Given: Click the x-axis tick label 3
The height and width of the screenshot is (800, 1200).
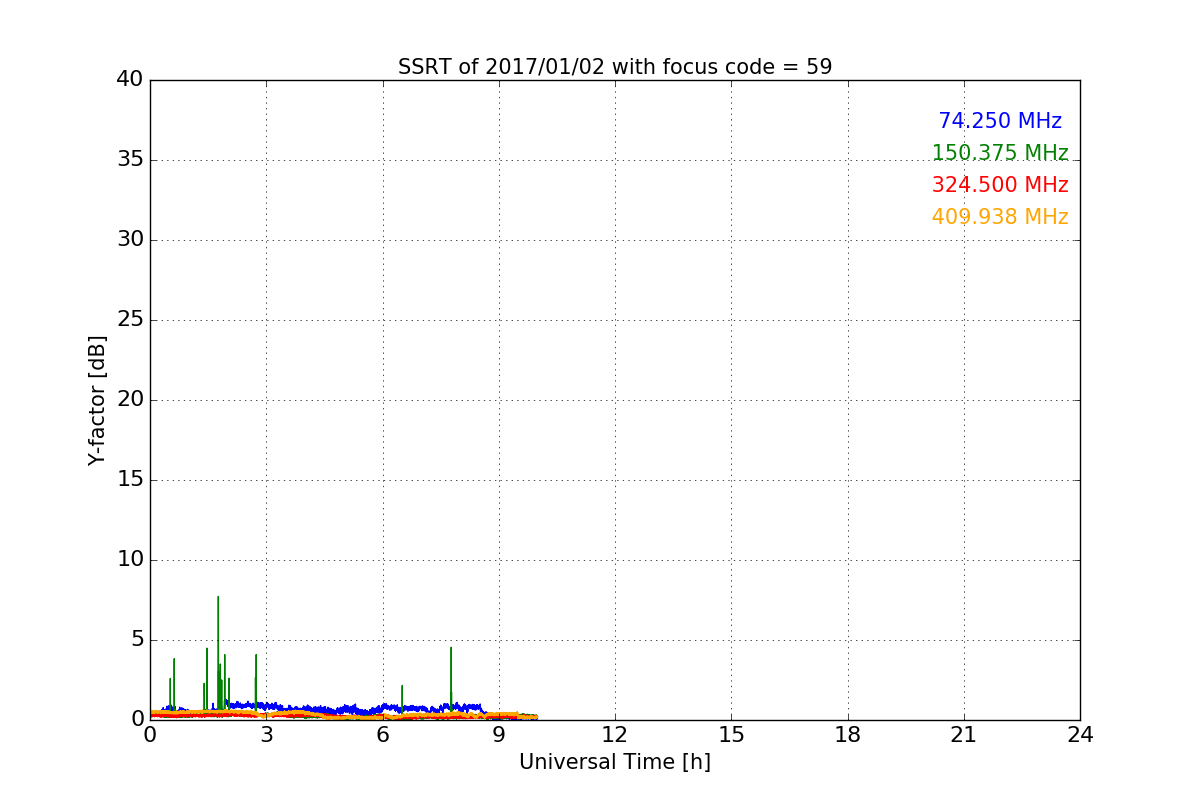Looking at the screenshot, I should point(266,735).
